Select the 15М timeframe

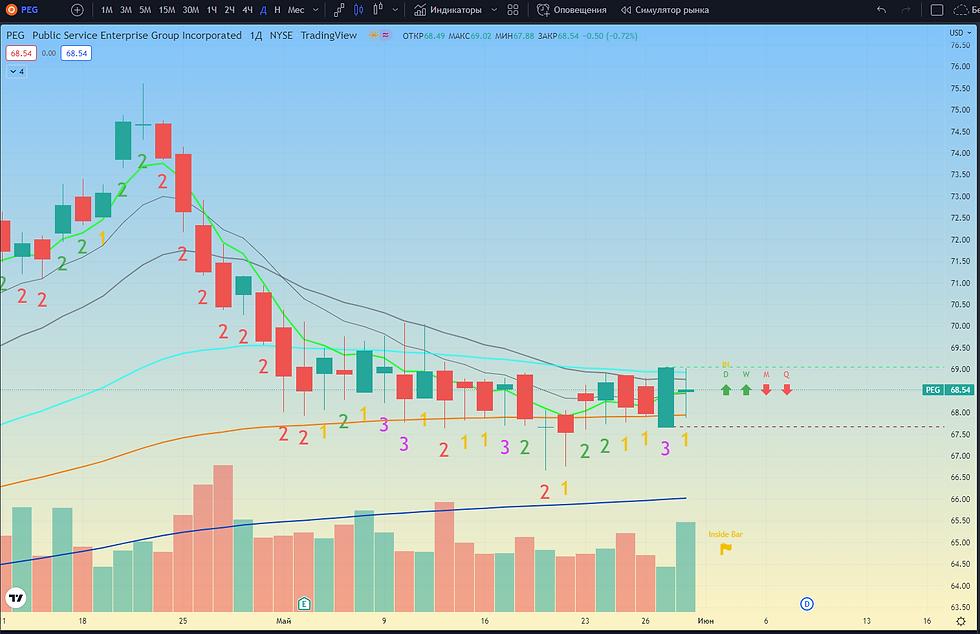coord(167,10)
